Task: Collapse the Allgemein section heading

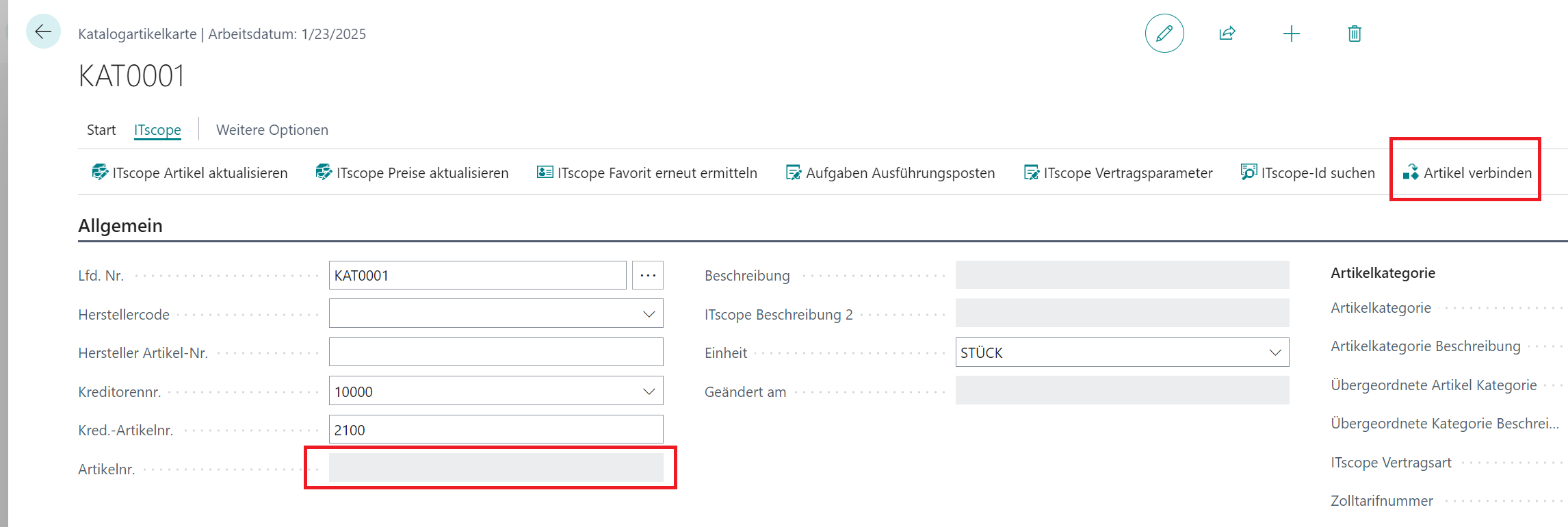Action: tap(120, 226)
